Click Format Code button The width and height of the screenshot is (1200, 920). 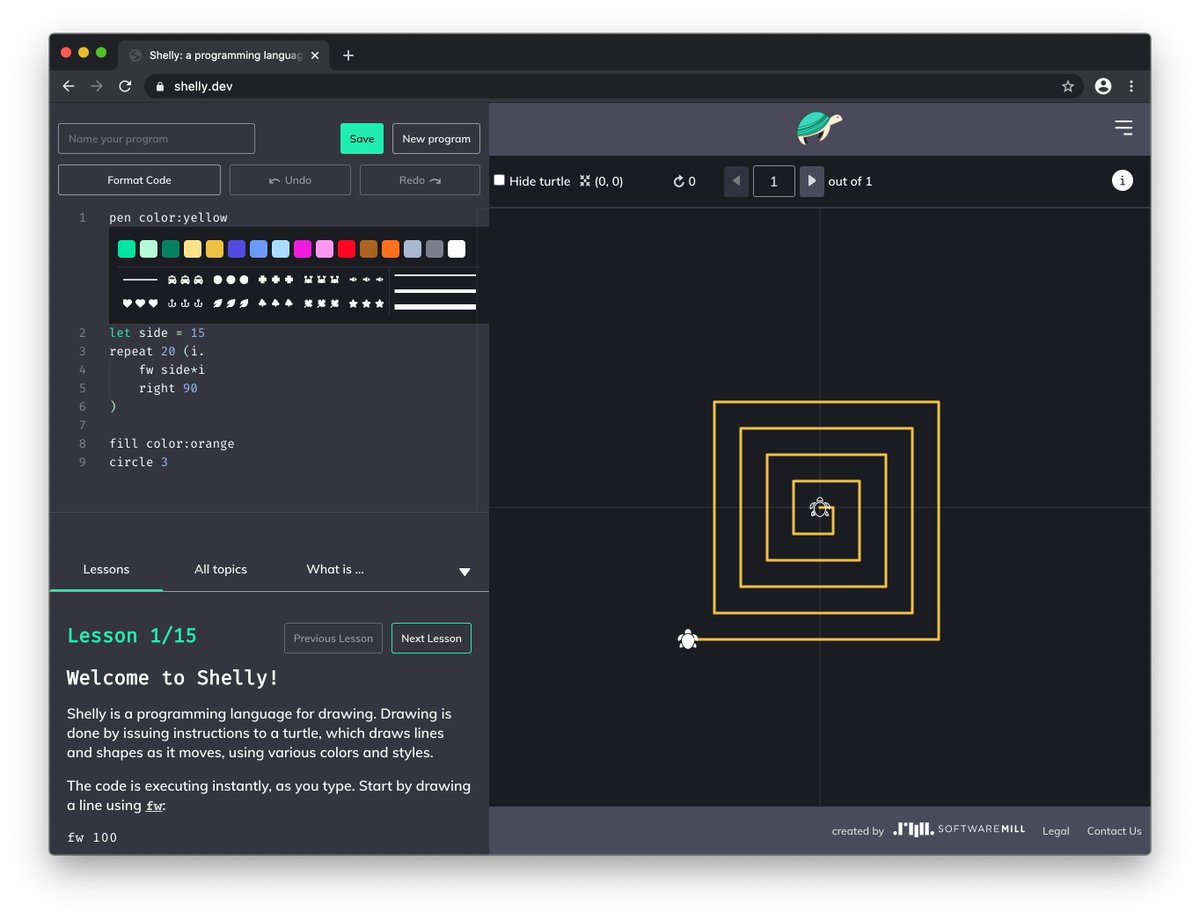point(139,180)
